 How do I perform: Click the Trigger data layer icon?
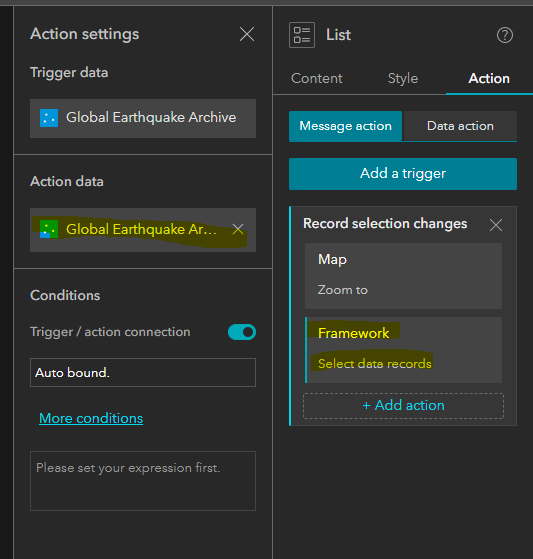pyautogui.click(x=49, y=118)
